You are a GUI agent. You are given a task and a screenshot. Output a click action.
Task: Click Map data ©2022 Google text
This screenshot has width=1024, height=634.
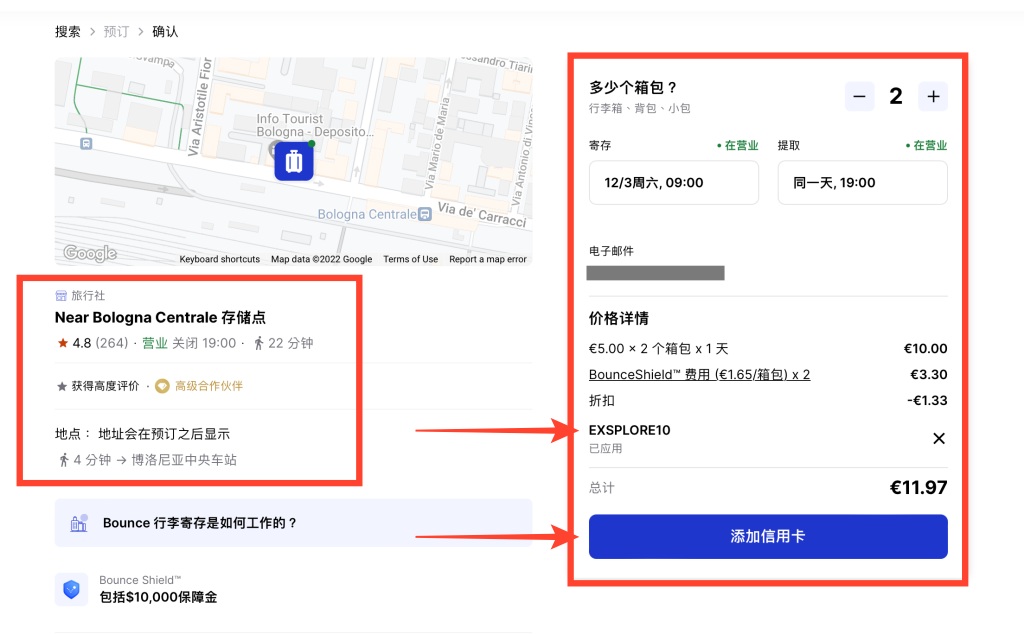321,259
